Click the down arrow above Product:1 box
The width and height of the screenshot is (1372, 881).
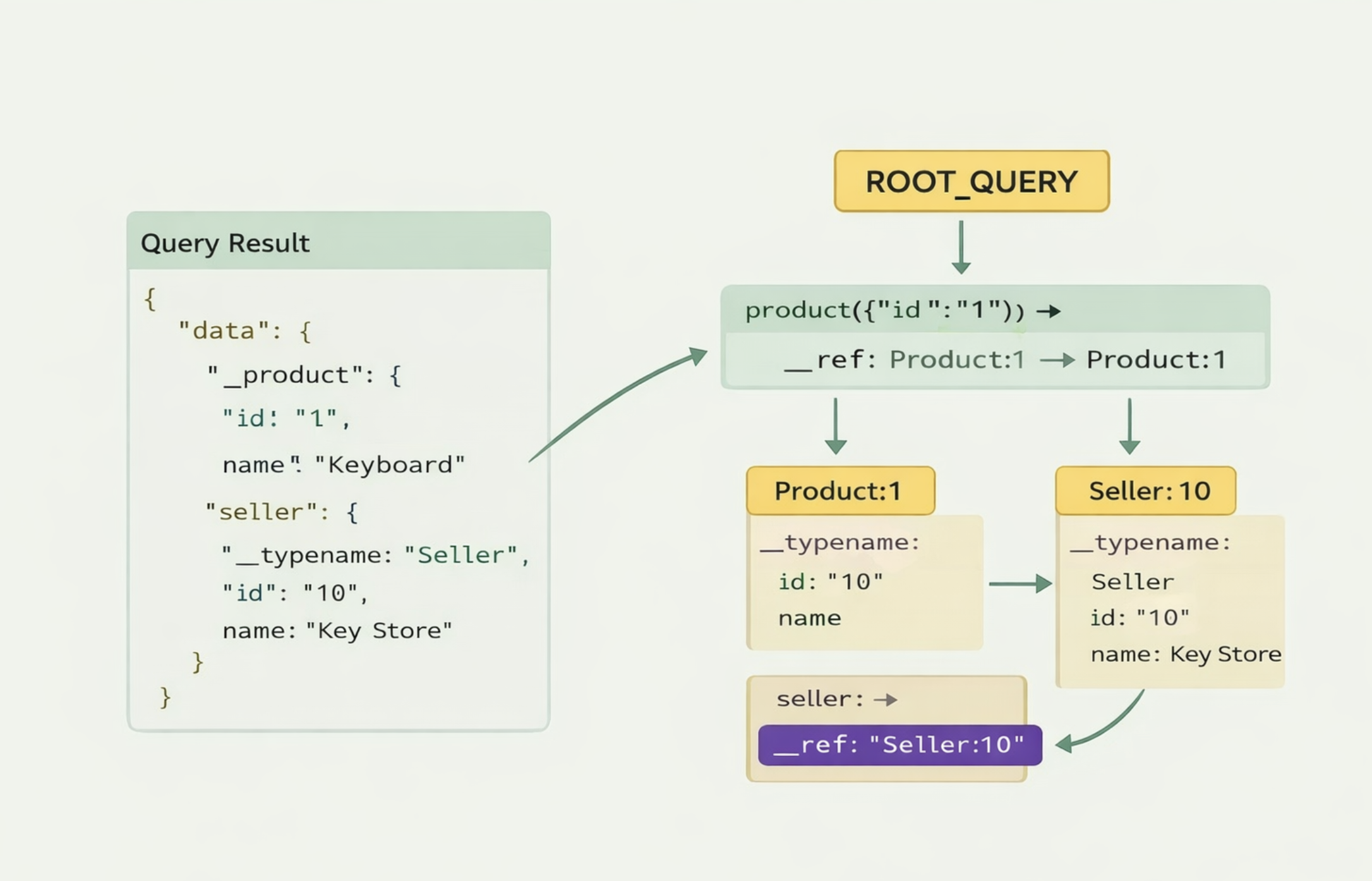(x=836, y=426)
